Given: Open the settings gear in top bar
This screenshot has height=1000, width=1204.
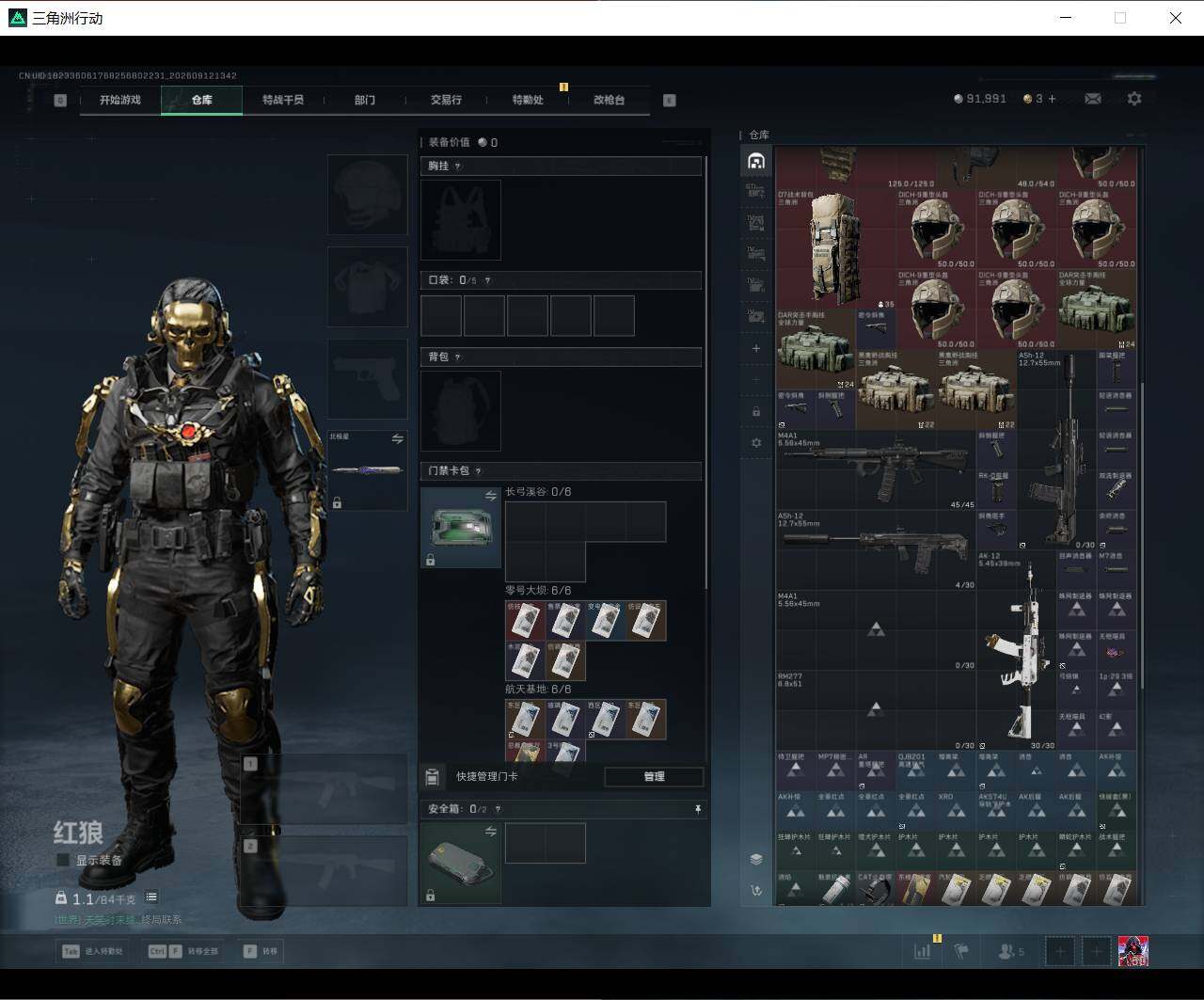Looking at the screenshot, I should pyautogui.click(x=1134, y=99).
